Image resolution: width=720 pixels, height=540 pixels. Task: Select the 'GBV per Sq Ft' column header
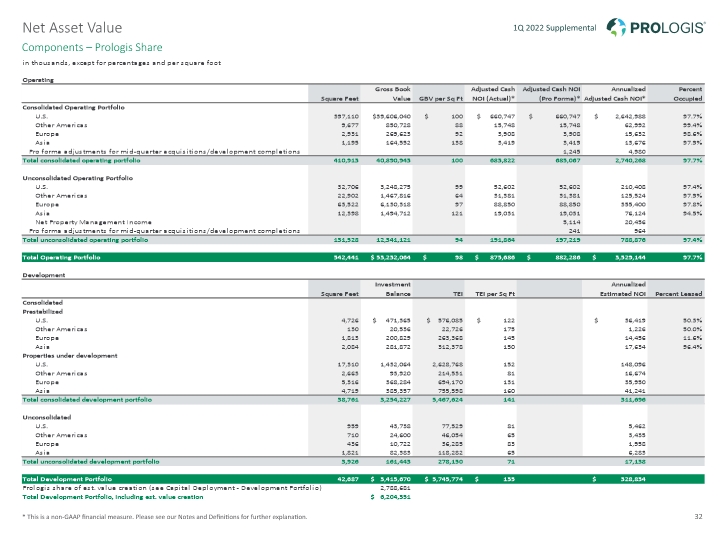tap(441, 99)
